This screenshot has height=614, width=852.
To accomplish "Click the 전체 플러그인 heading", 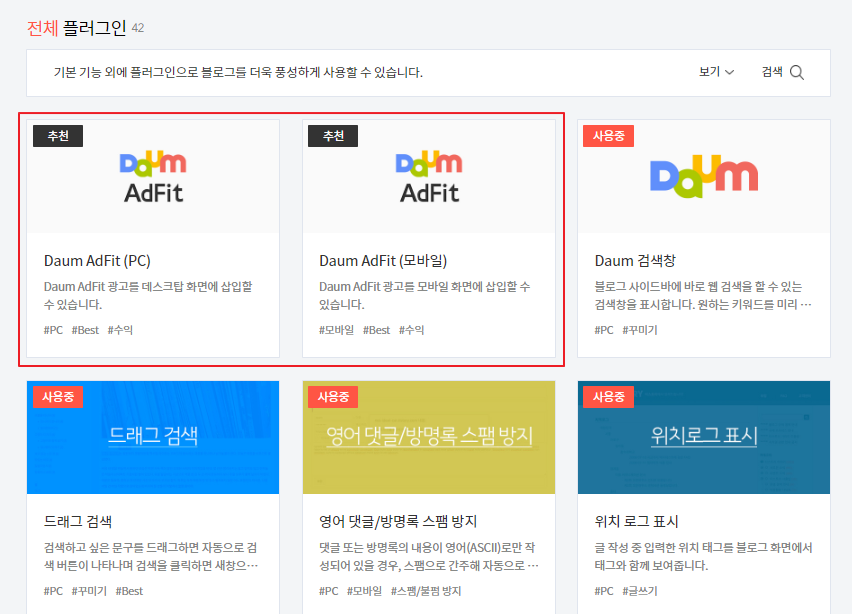I will coord(77,28).
